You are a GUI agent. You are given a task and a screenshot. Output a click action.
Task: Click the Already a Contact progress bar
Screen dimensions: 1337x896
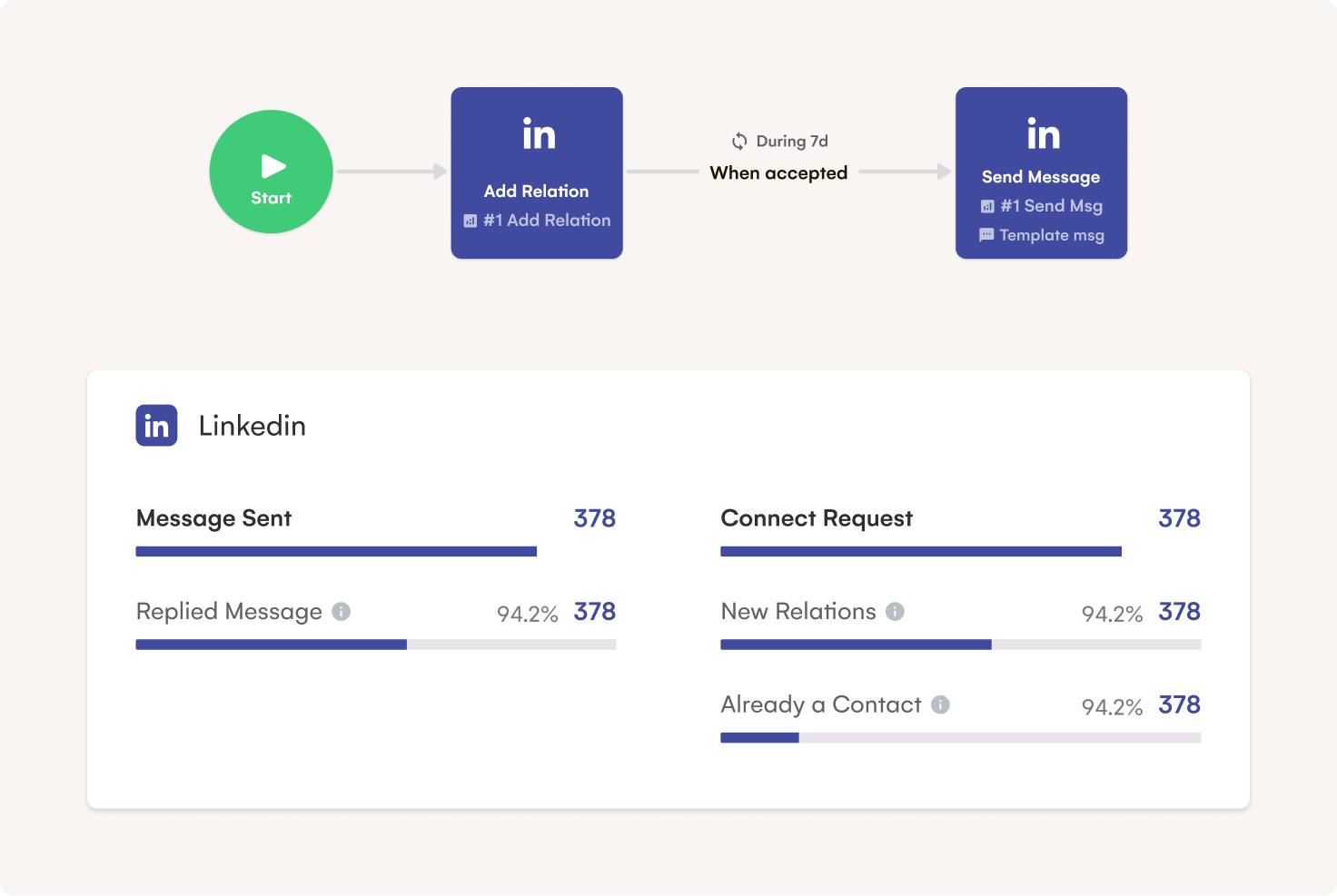(x=960, y=738)
